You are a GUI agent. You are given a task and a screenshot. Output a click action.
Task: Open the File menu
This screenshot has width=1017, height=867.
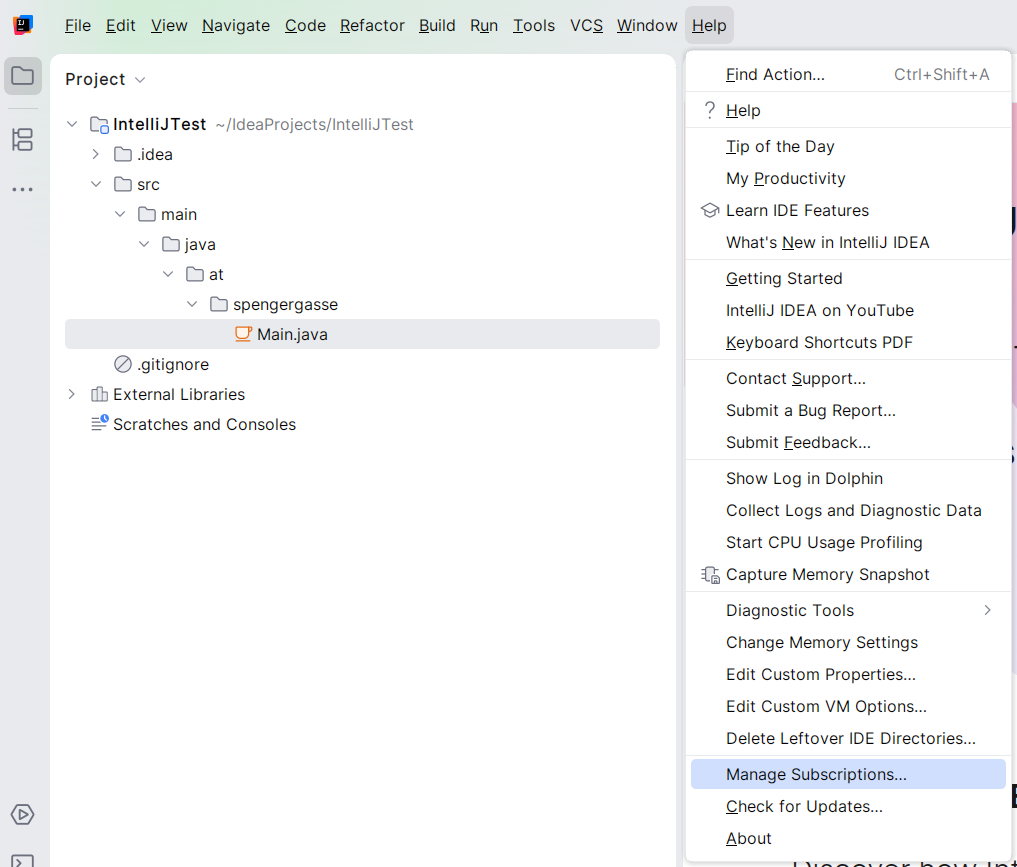click(78, 25)
